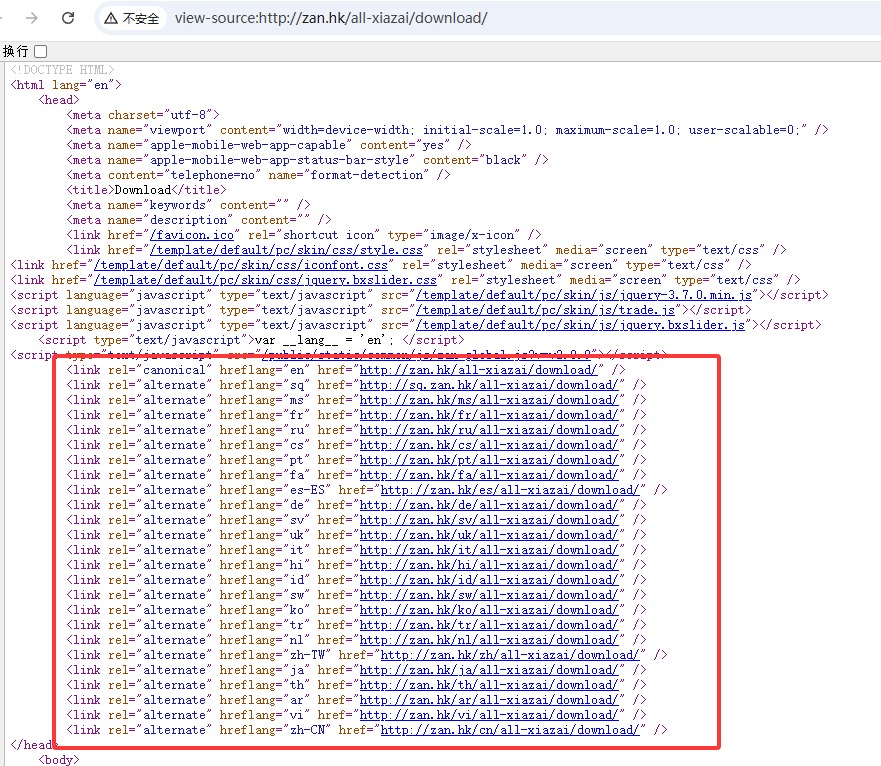Screen dimensions: 881x766
Task: Click the meta description source line
Action: (199, 220)
